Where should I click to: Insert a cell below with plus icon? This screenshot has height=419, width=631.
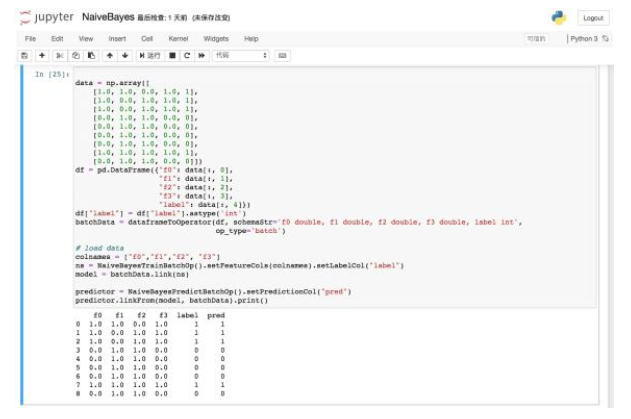[42, 56]
